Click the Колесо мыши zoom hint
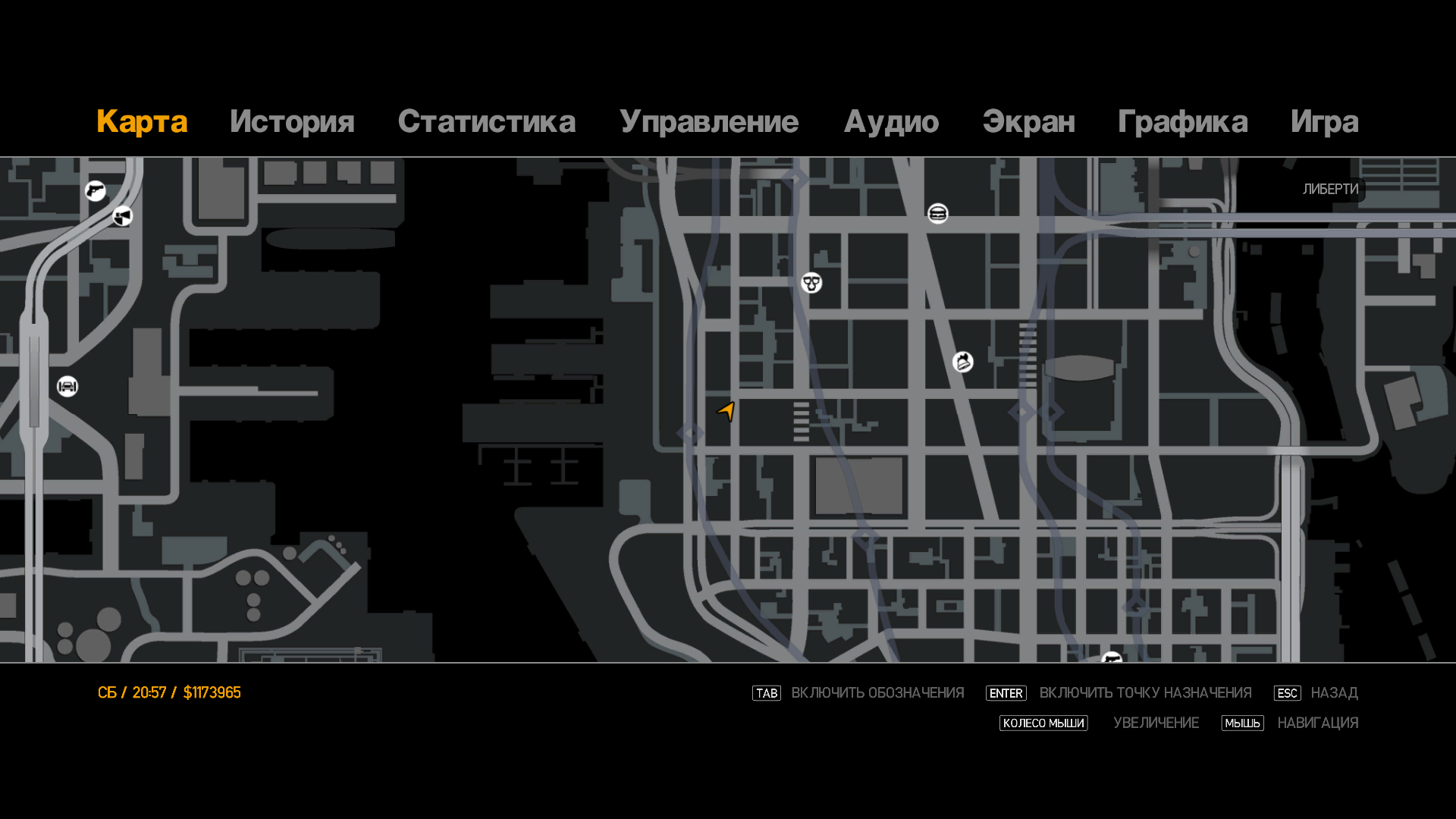The image size is (1456, 819). click(x=1043, y=723)
